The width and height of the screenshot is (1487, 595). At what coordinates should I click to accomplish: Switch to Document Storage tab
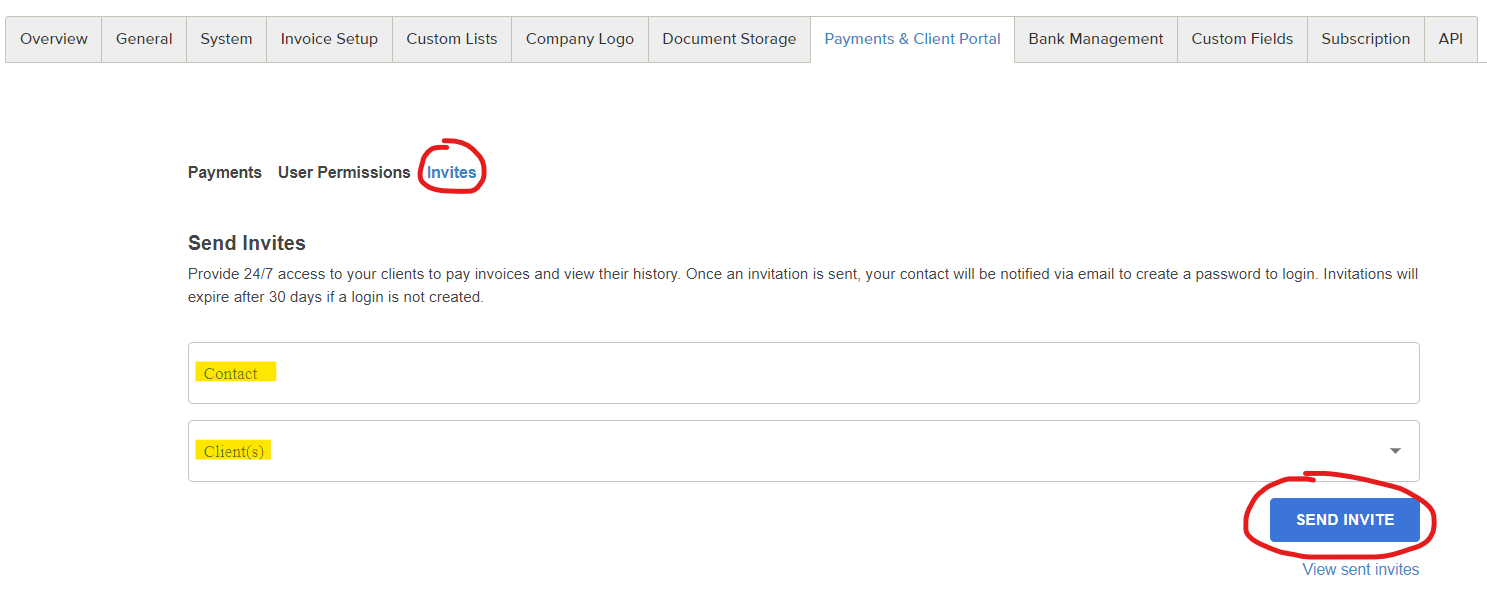tap(729, 39)
